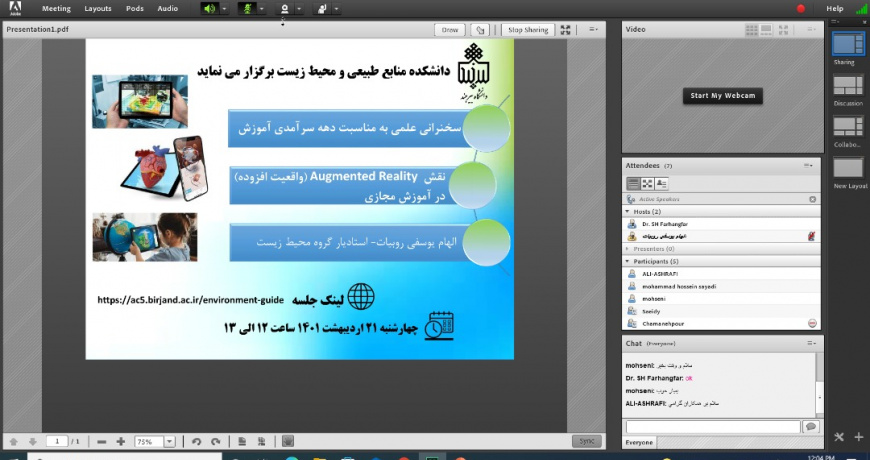
Task: Click the Stop Sharing button
Action: tap(528, 30)
